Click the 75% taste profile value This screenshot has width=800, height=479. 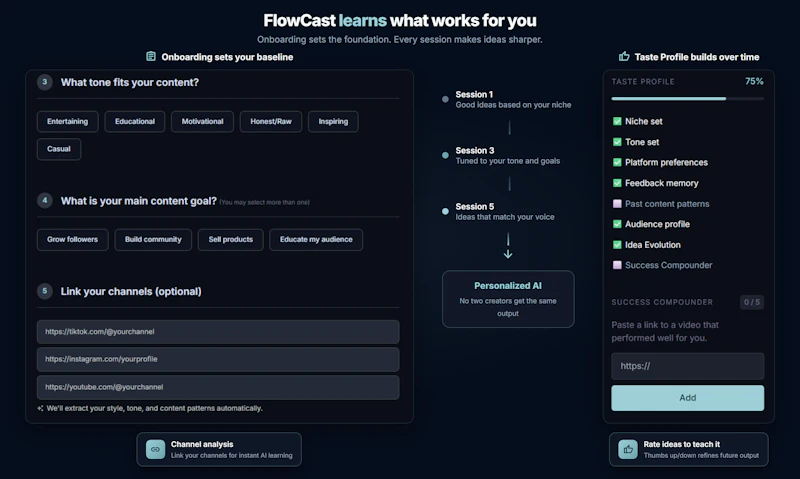click(754, 82)
